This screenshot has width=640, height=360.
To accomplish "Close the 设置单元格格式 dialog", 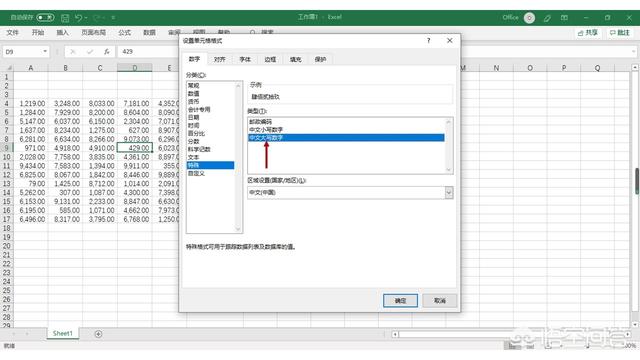I will point(449,41).
